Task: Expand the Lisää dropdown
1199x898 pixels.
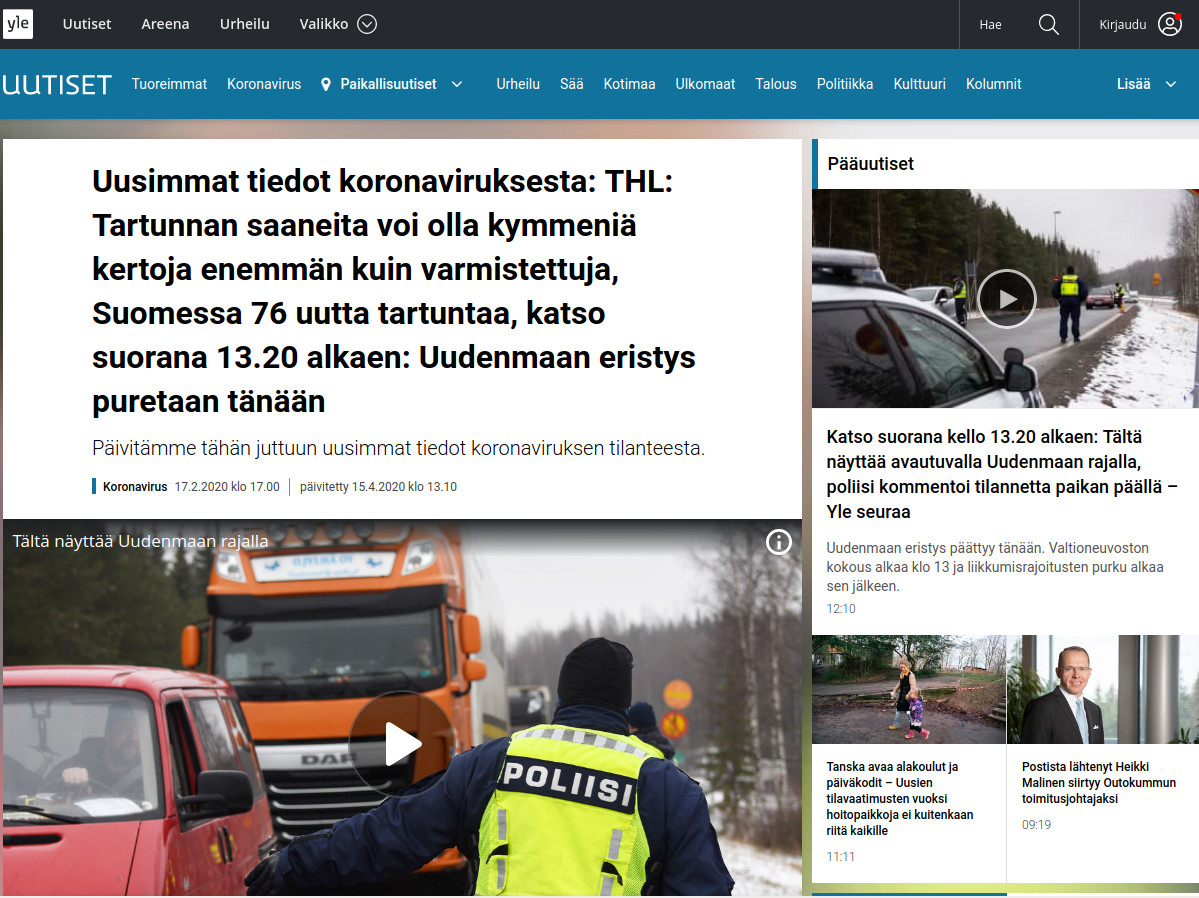Action: click(1171, 85)
